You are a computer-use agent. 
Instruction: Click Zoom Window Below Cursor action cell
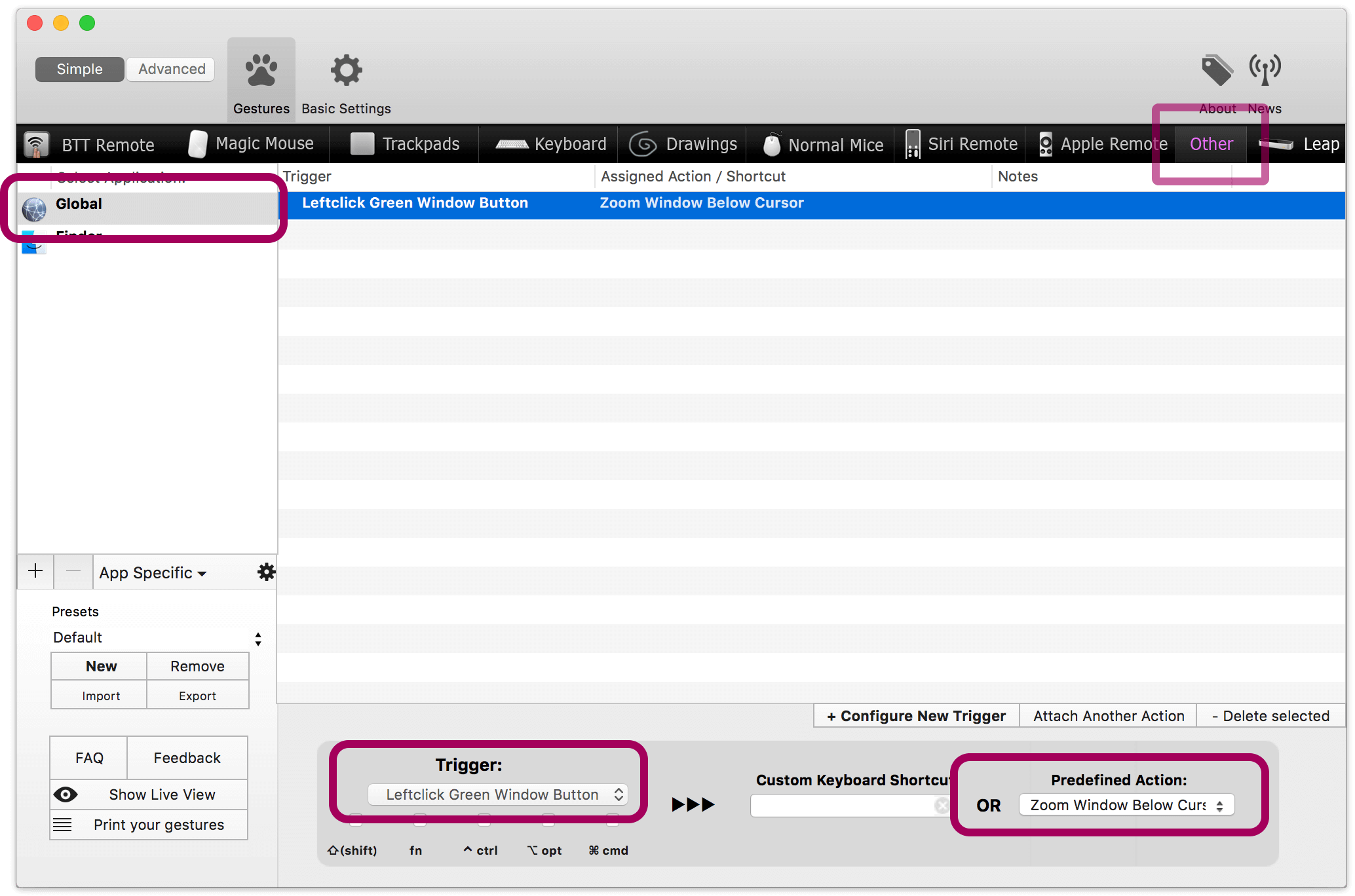click(x=702, y=203)
